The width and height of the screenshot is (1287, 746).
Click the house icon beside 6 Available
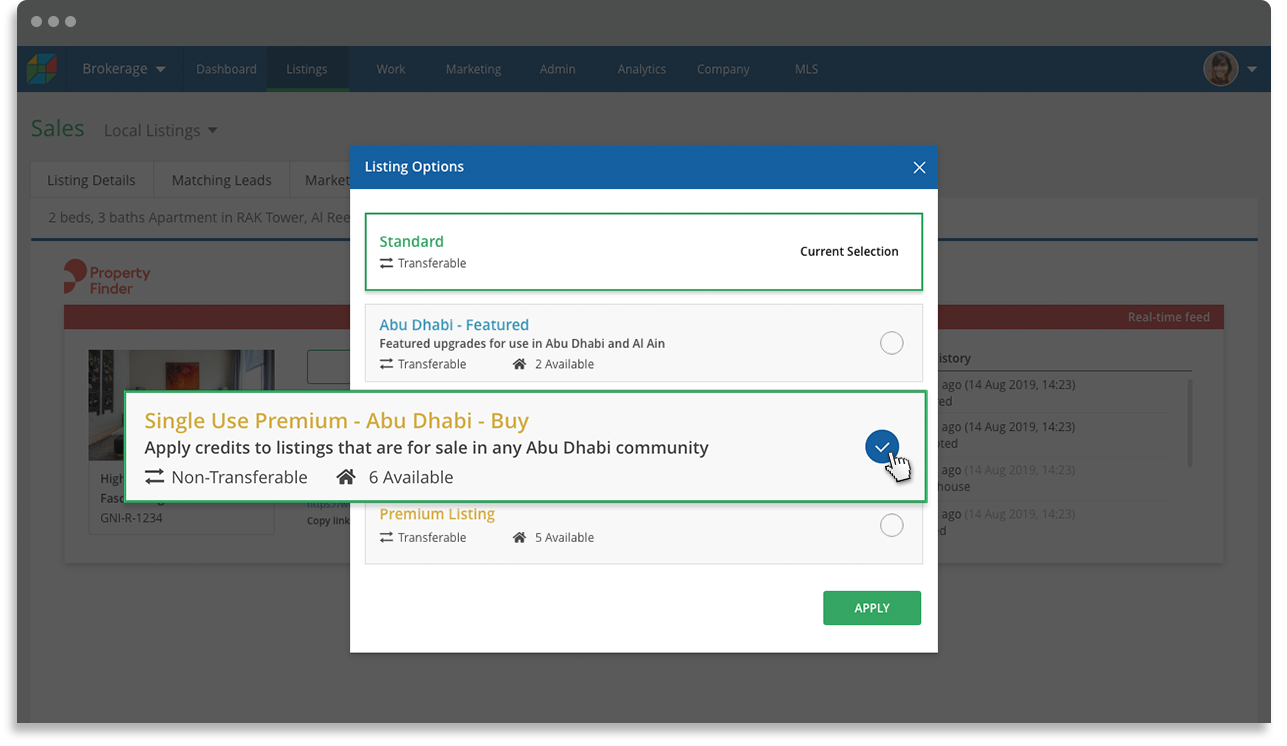(x=346, y=477)
